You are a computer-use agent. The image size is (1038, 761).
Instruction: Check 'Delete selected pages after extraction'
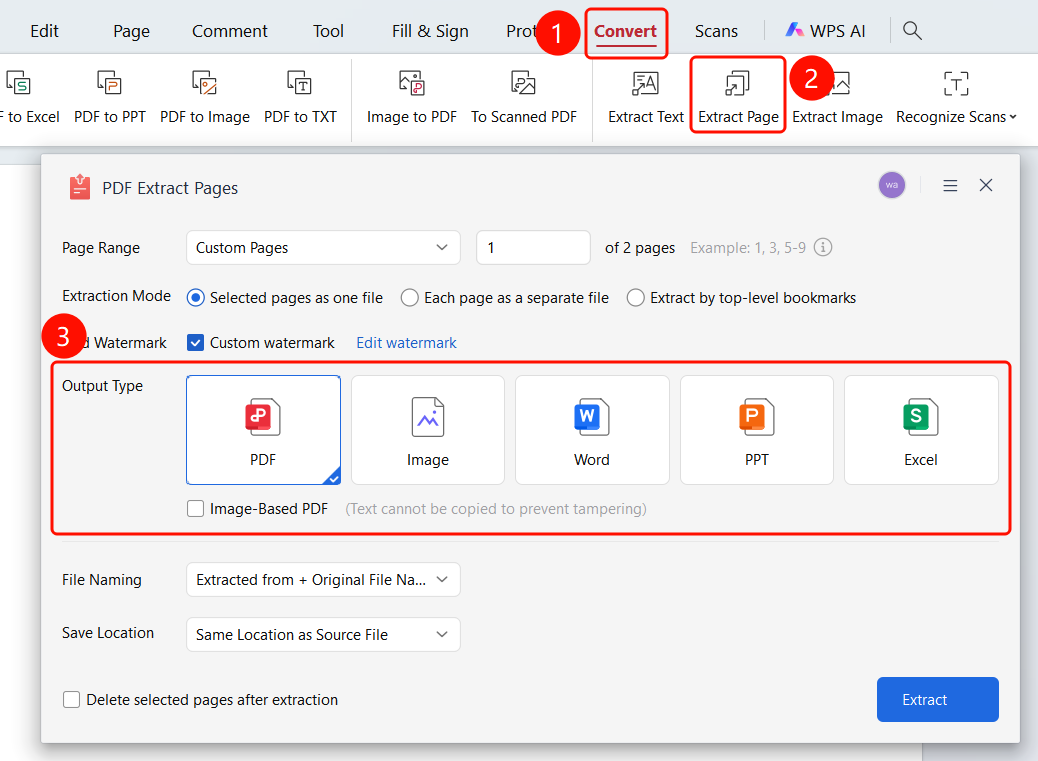[71, 699]
